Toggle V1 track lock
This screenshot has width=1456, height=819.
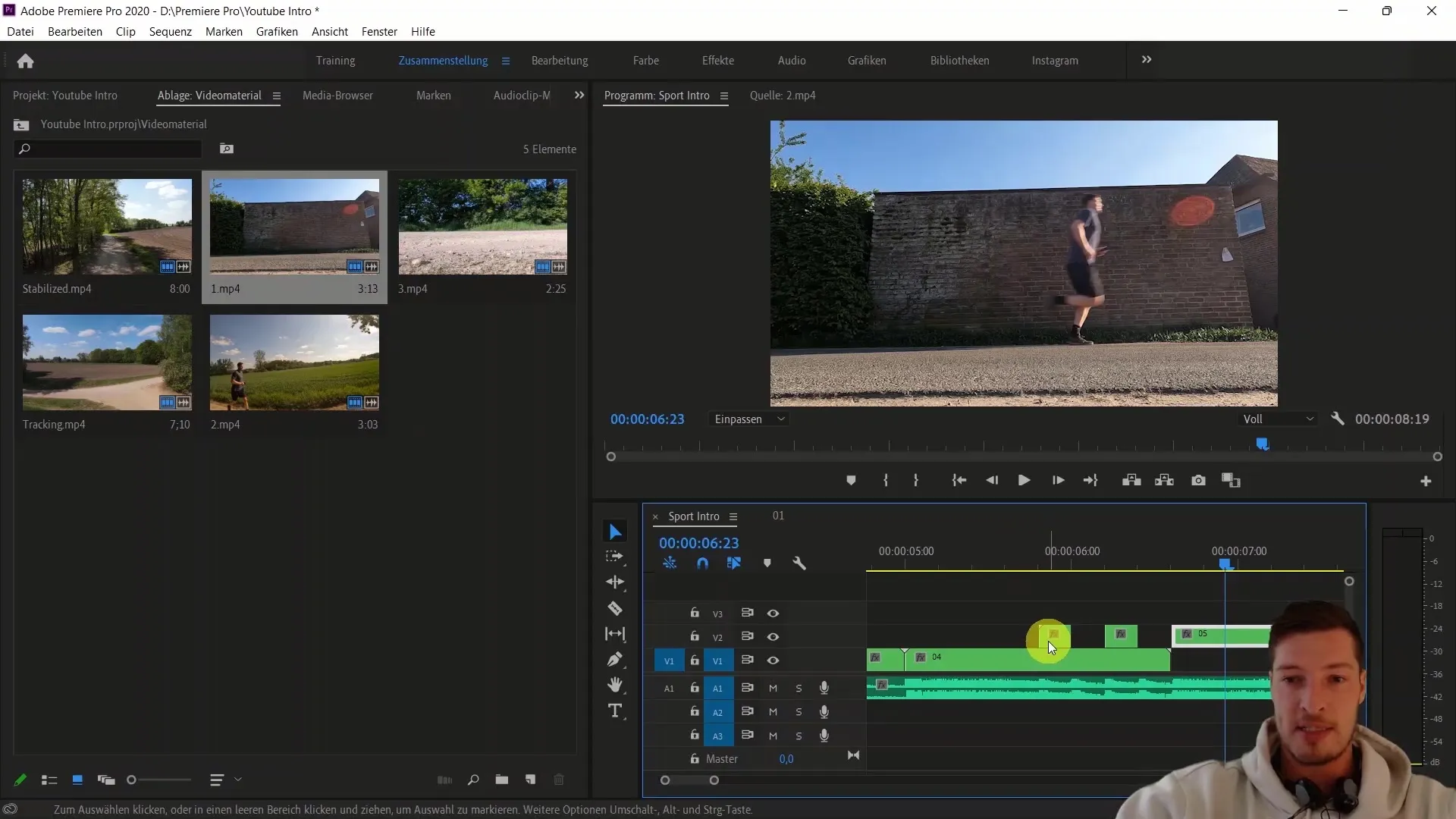point(694,661)
